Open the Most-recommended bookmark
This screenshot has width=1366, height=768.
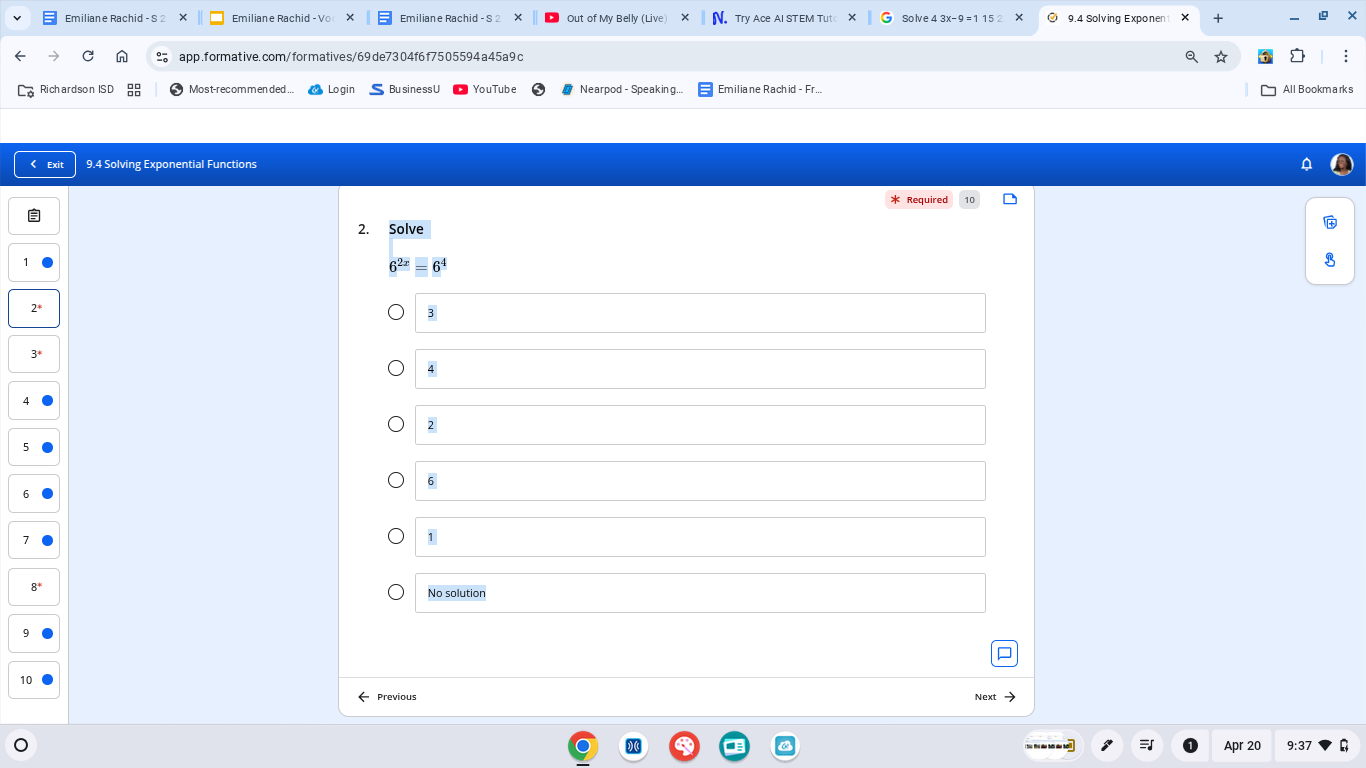click(x=232, y=89)
